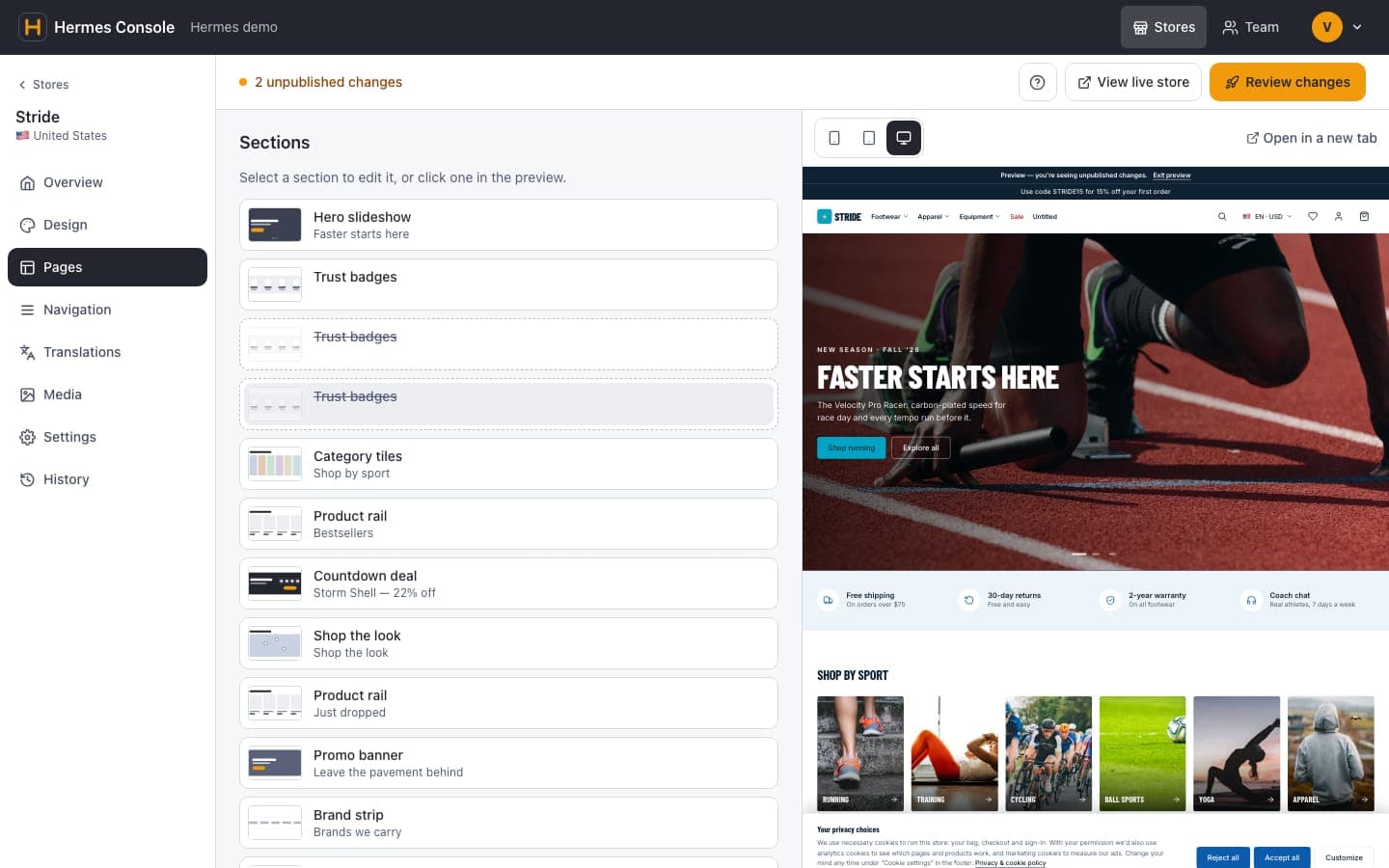
Task: Open preview in a new tab
Action: tap(1312, 138)
